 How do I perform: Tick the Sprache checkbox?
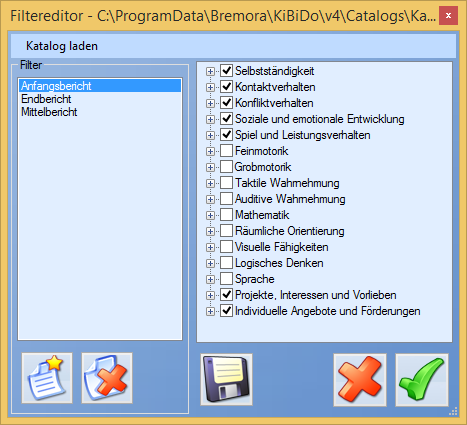coord(227,279)
